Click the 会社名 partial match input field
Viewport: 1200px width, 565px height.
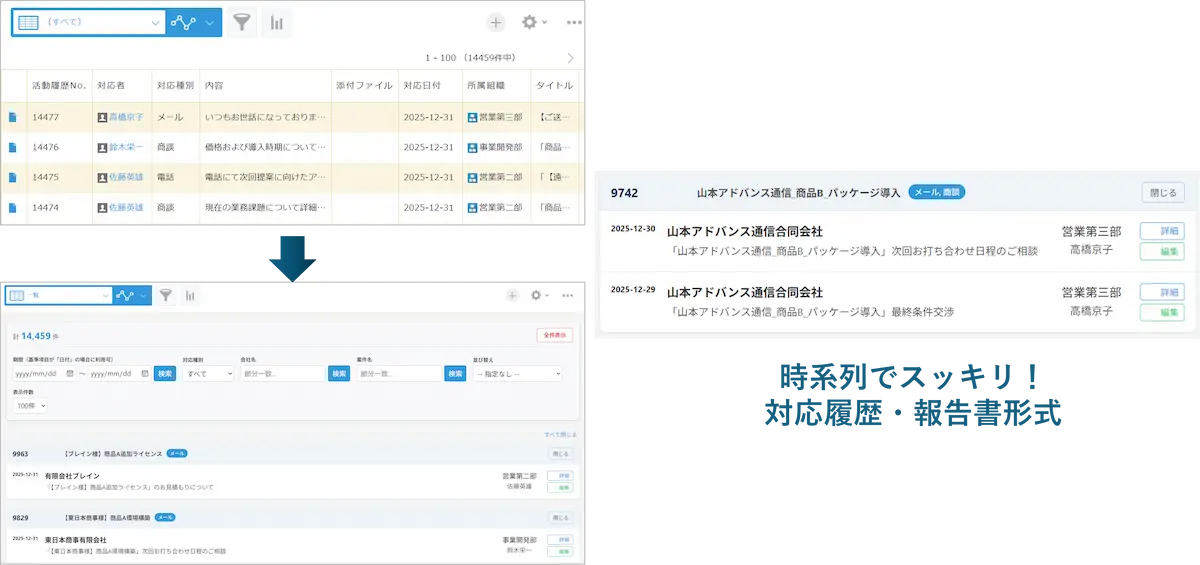(282, 373)
